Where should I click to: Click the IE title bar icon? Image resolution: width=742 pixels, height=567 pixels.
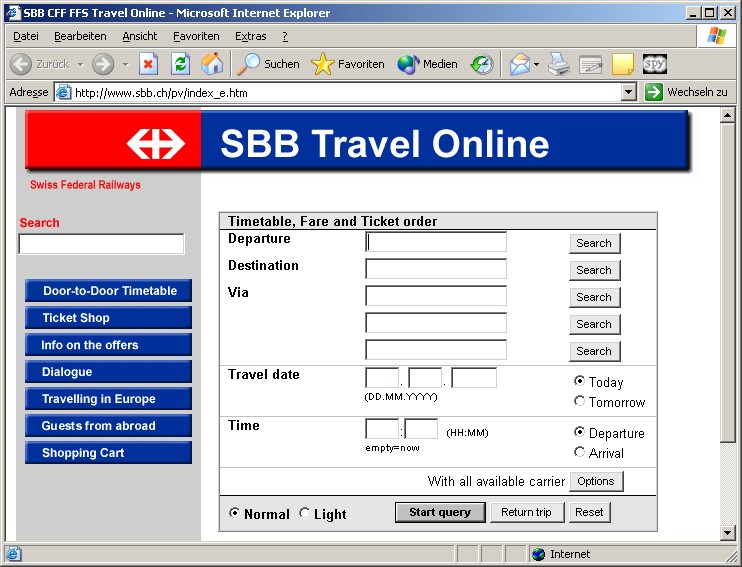[13, 12]
